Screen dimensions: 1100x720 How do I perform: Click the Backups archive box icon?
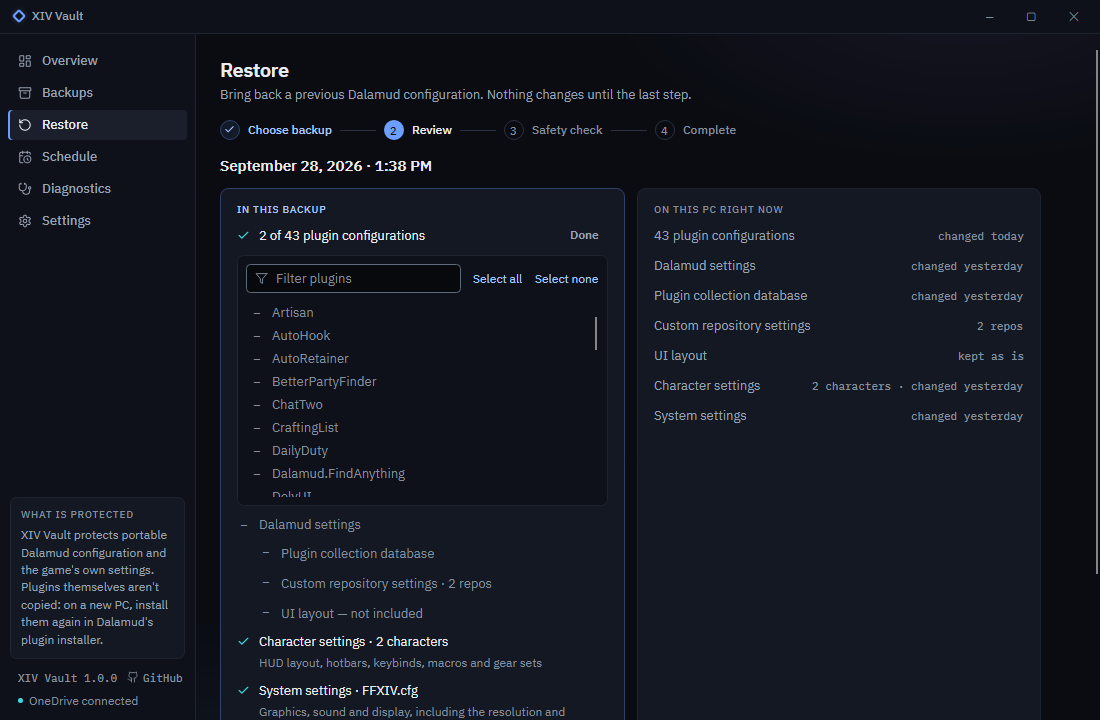[x=25, y=93]
